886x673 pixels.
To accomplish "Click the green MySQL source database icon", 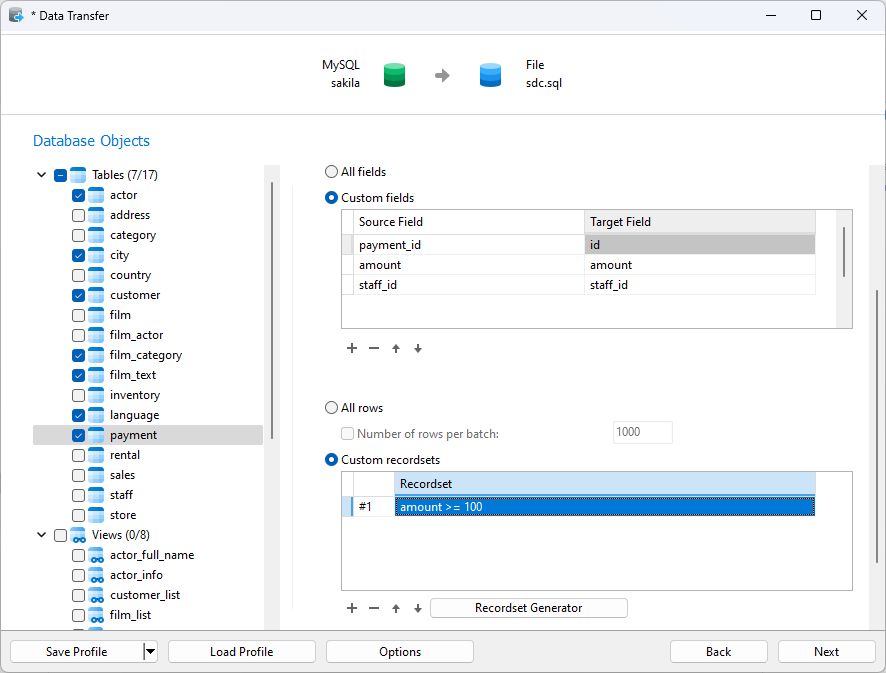I will coord(395,75).
